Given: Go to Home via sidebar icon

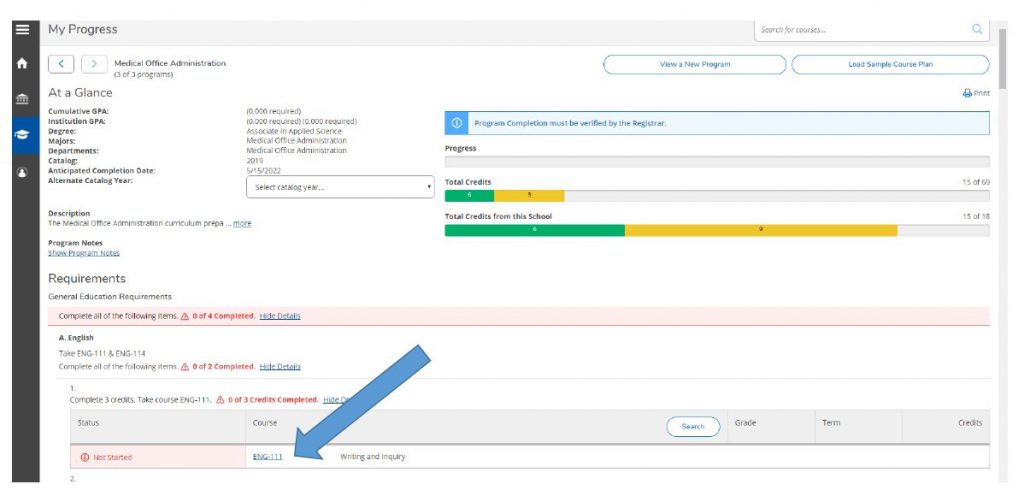Looking at the screenshot, I should click(x=22, y=63).
